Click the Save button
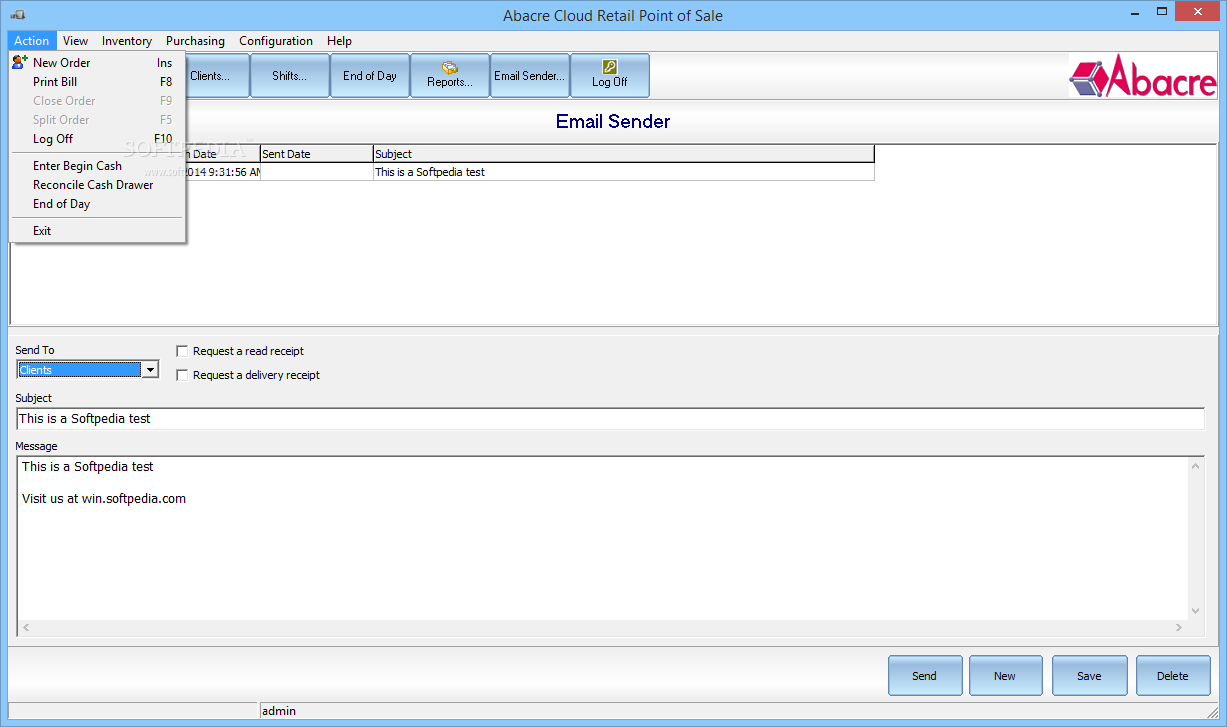Screen dimensions: 1227x727 click(1089, 676)
